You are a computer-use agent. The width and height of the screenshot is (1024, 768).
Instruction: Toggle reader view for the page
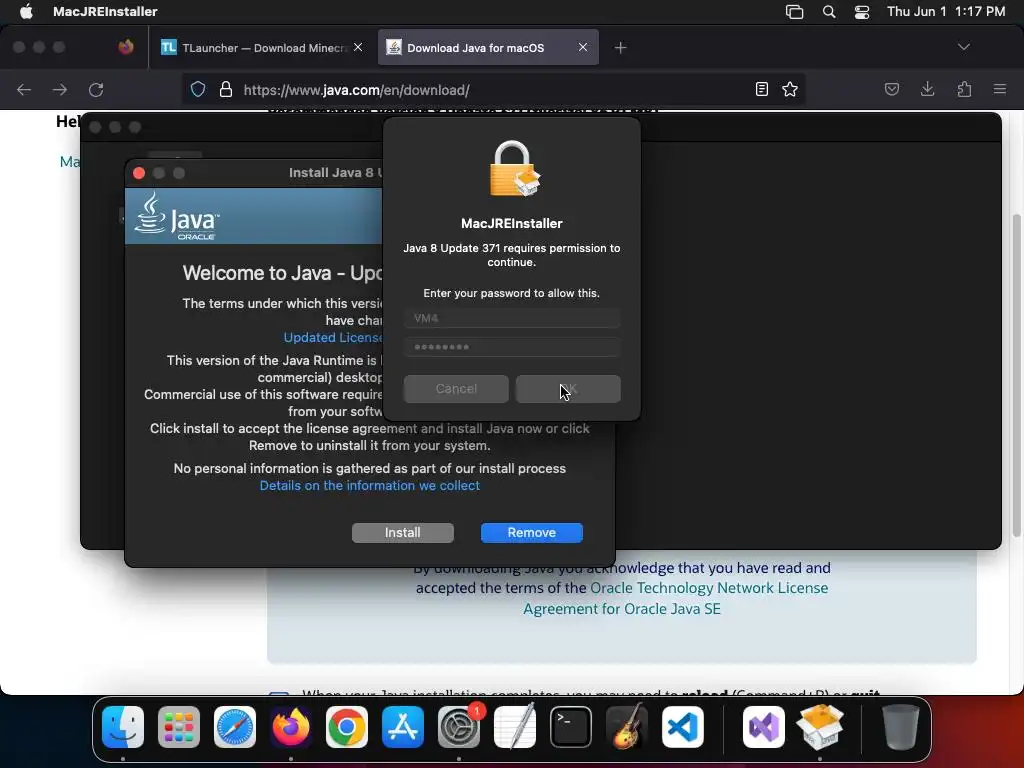coord(761,89)
